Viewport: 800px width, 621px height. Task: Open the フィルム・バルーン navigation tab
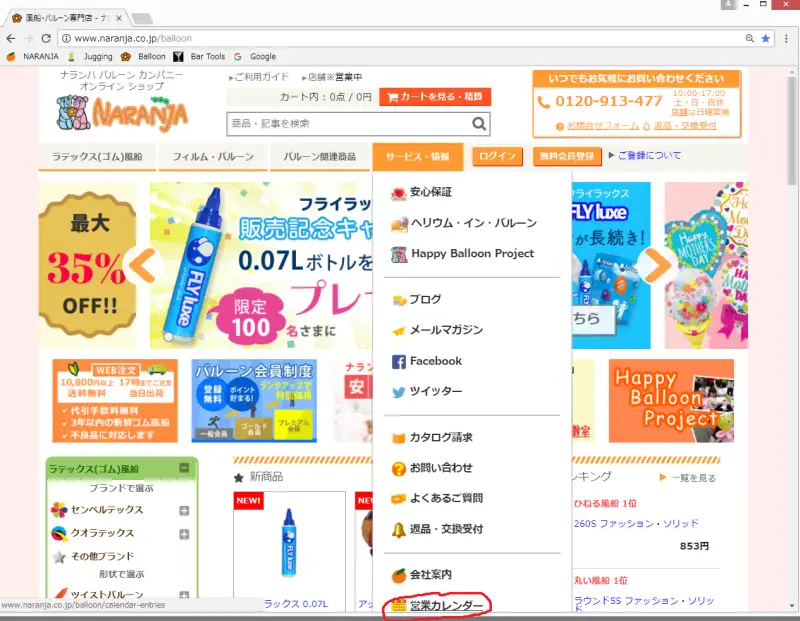(x=213, y=157)
